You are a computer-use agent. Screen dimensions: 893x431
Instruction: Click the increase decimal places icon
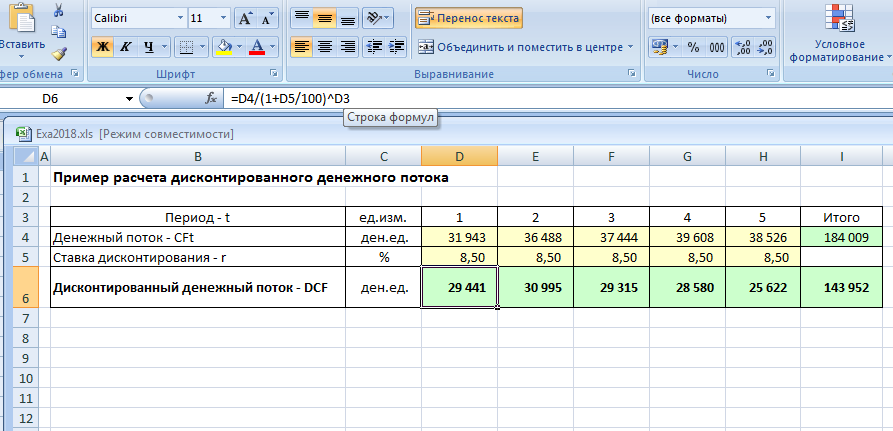point(741,47)
